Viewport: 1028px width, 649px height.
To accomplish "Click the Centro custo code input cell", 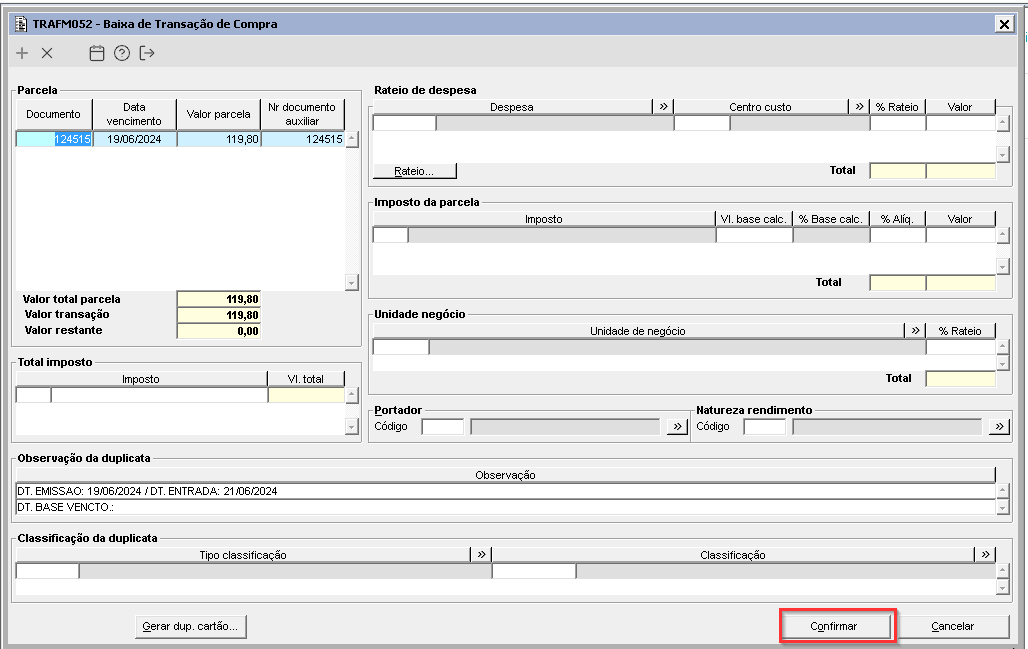I will [702, 123].
